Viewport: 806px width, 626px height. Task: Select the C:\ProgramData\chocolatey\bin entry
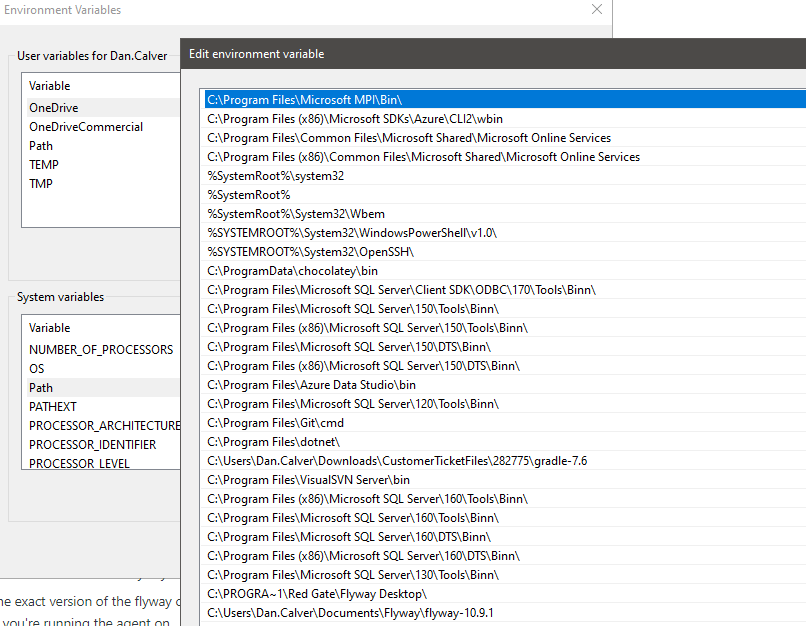coord(505,271)
